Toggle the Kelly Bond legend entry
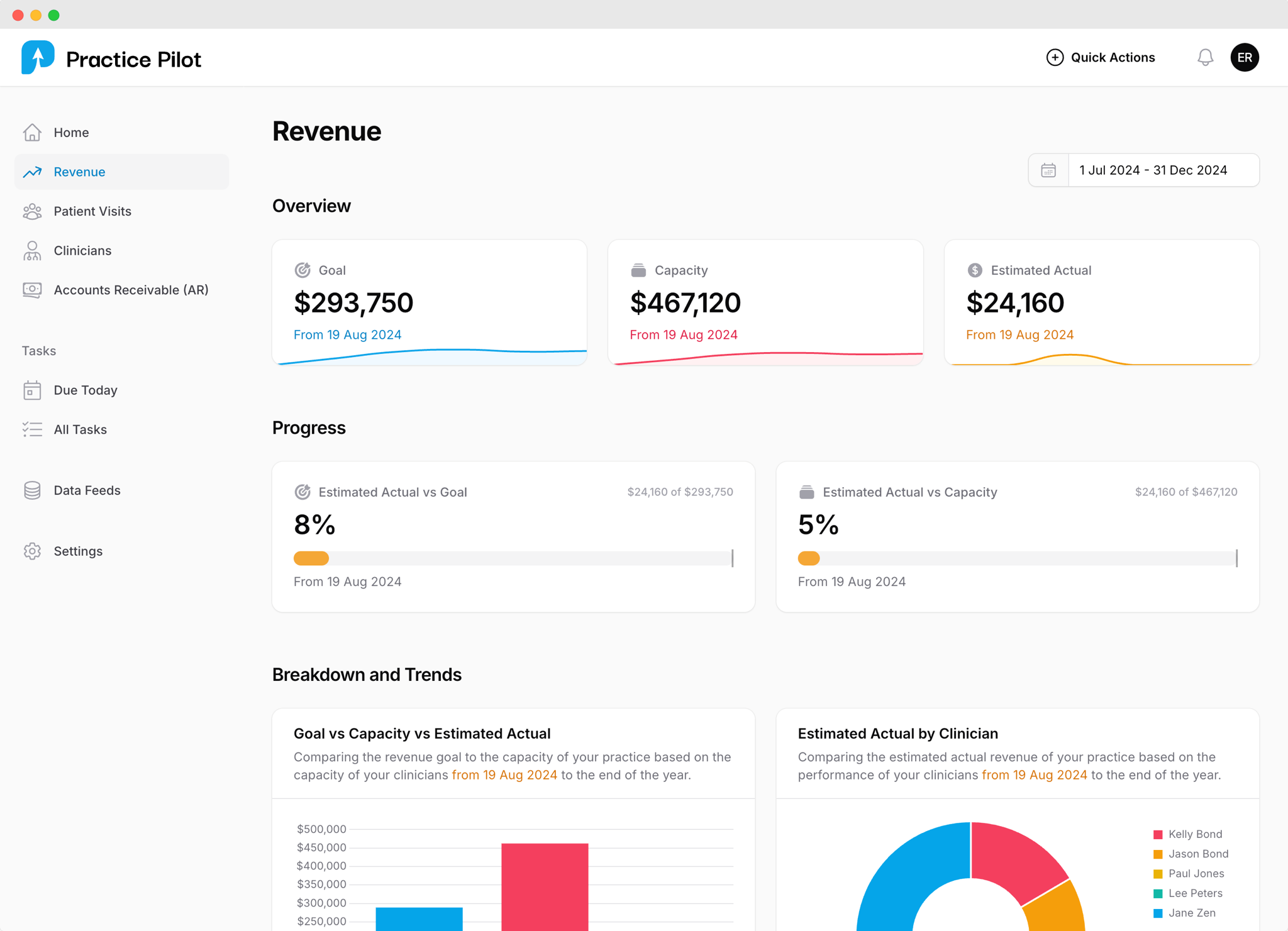 tap(1194, 834)
